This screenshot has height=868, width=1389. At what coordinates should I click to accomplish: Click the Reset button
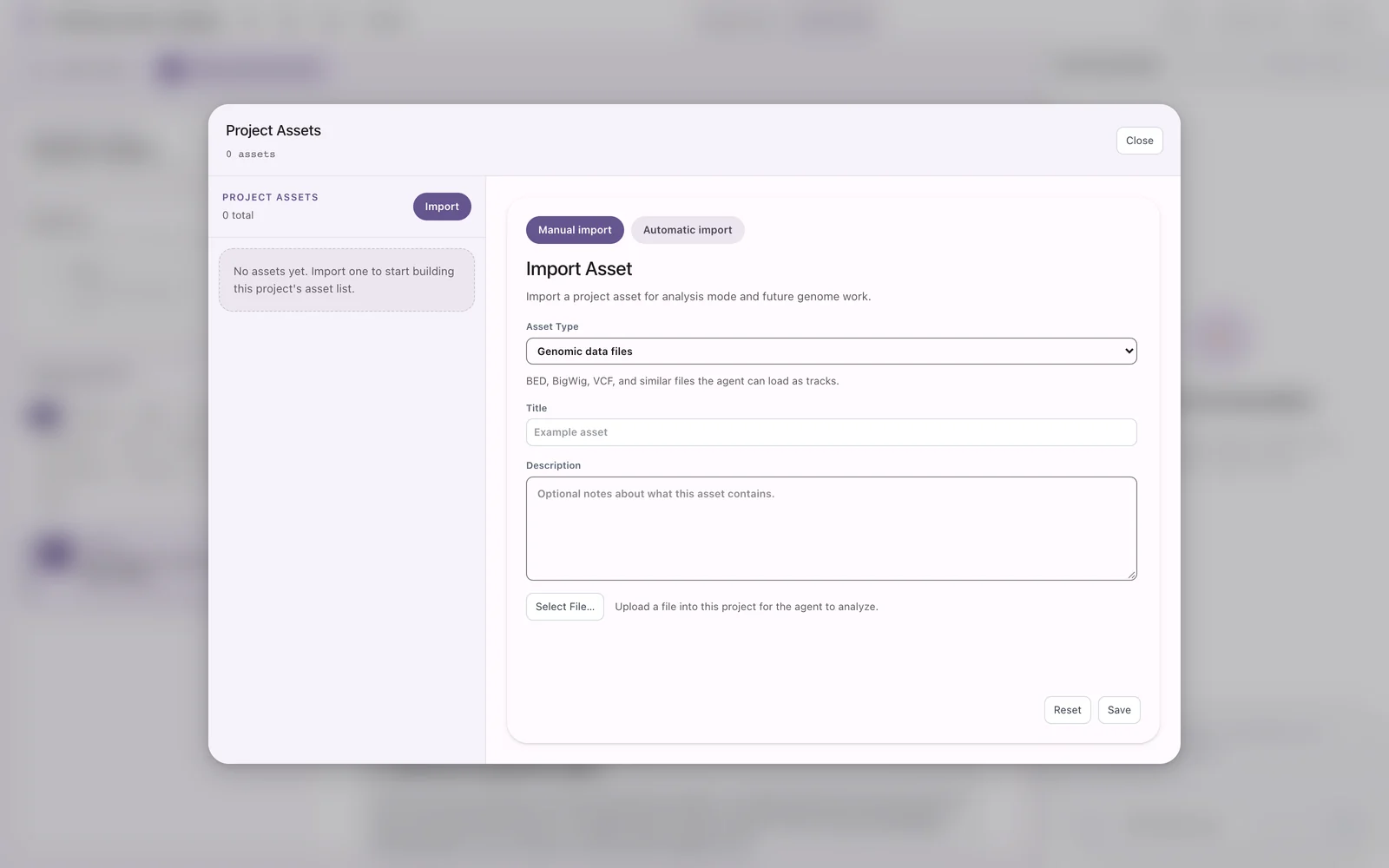1067,710
